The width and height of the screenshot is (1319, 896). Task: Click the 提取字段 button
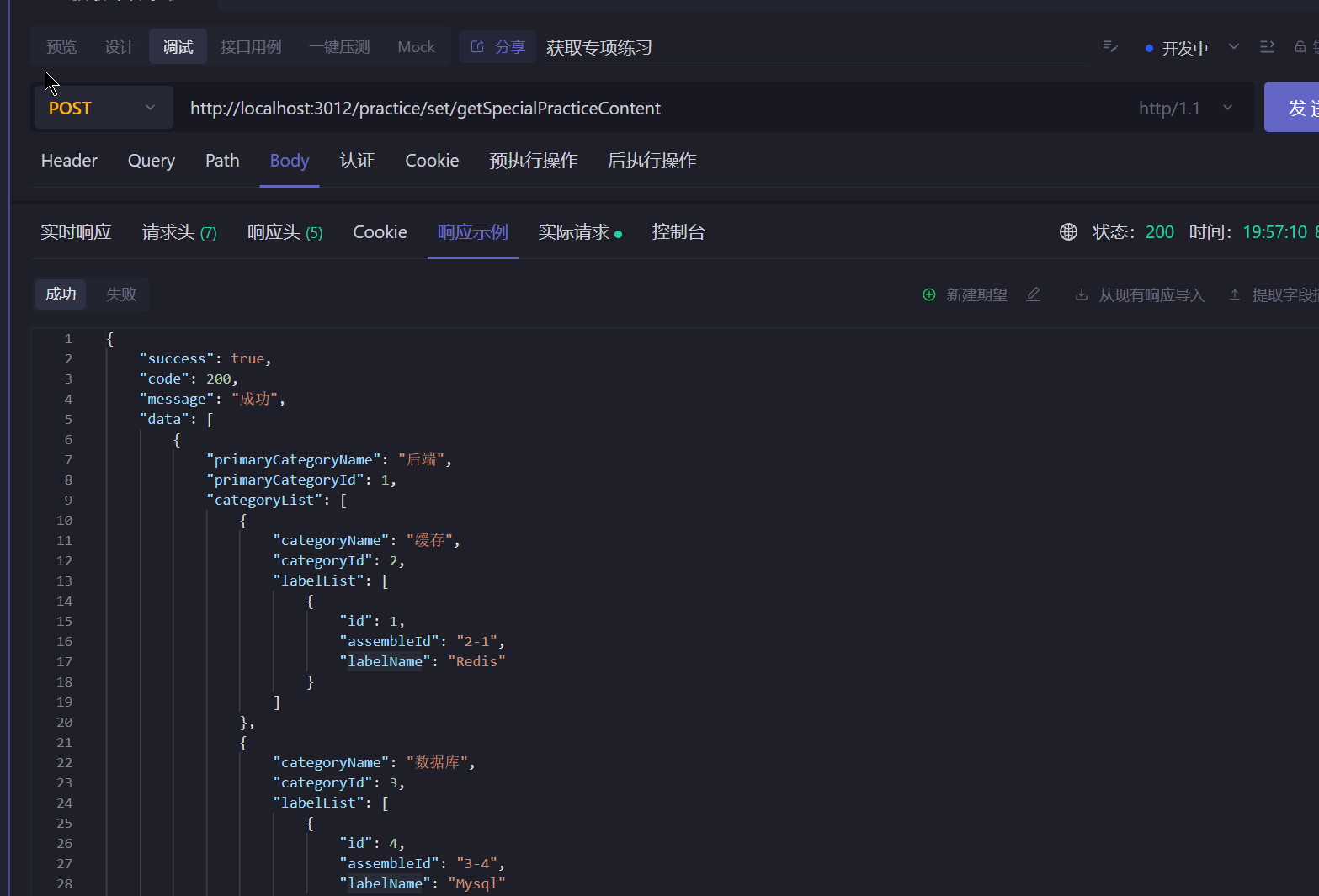[1274, 295]
